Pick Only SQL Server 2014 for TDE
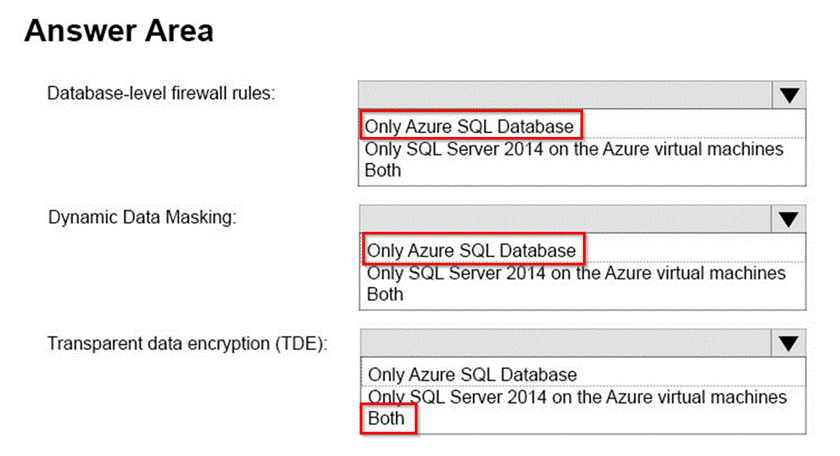This screenshot has width=840, height=456. pos(577,397)
